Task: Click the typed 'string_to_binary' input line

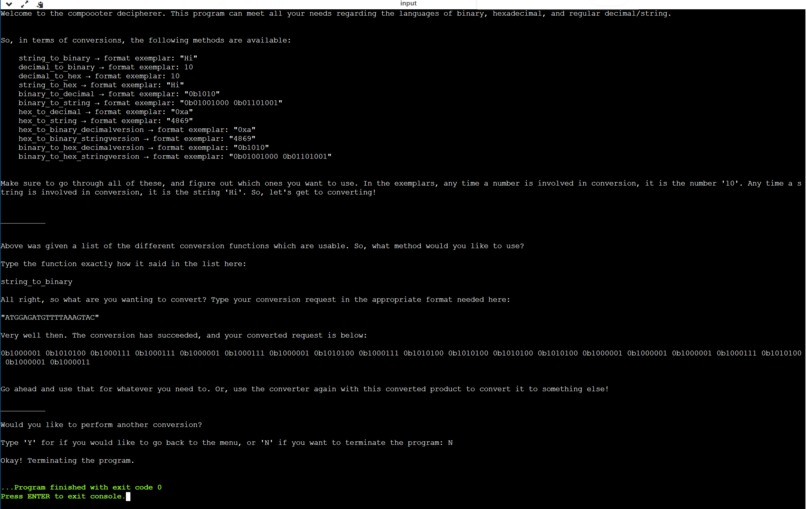Action: coord(36,282)
